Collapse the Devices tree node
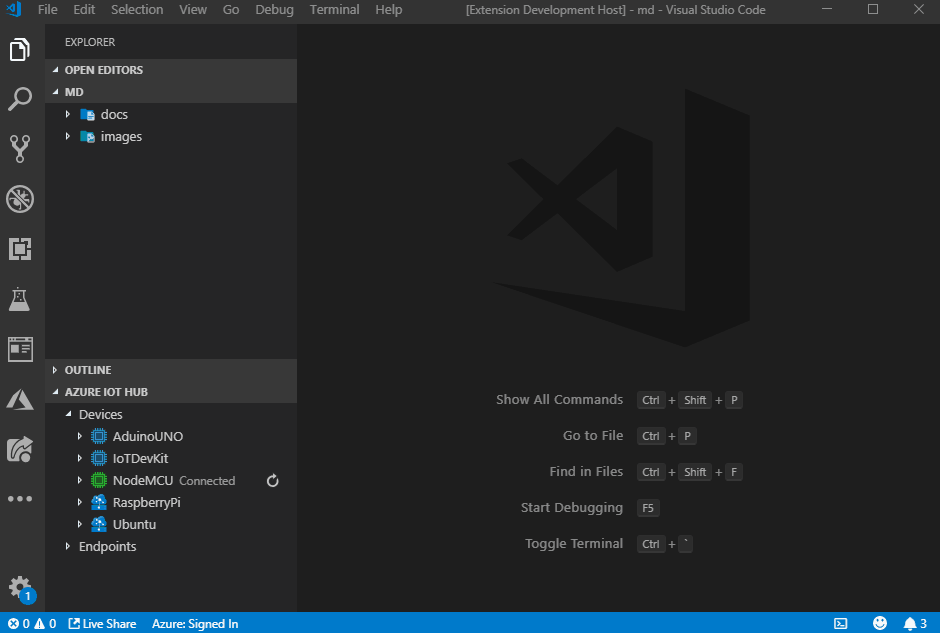This screenshot has height=633, width=940. 68,414
